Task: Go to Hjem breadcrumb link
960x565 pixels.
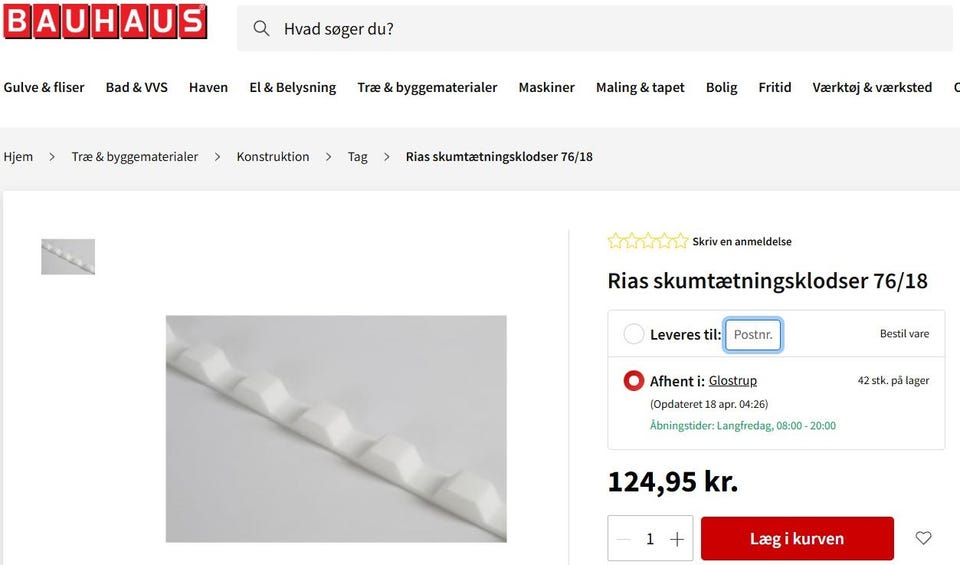Action: 18,157
